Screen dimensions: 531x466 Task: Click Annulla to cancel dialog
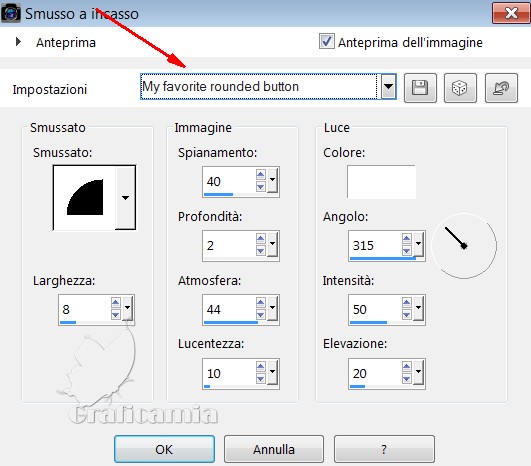274,449
